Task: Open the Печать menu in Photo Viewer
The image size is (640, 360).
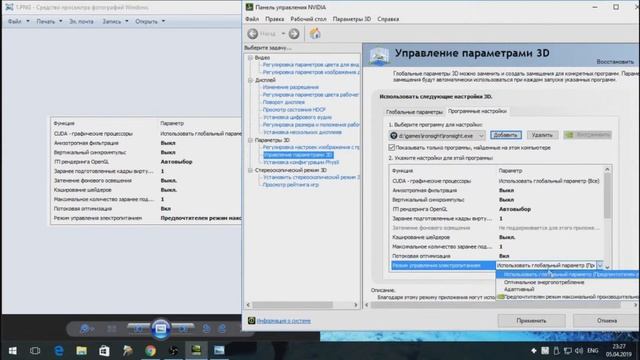Action: (x=49, y=21)
